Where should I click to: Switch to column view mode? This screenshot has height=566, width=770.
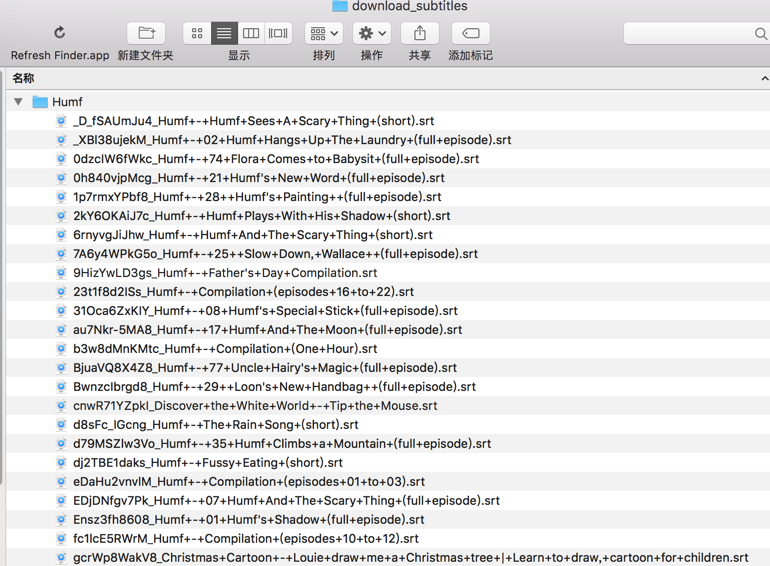[x=251, y=33]
